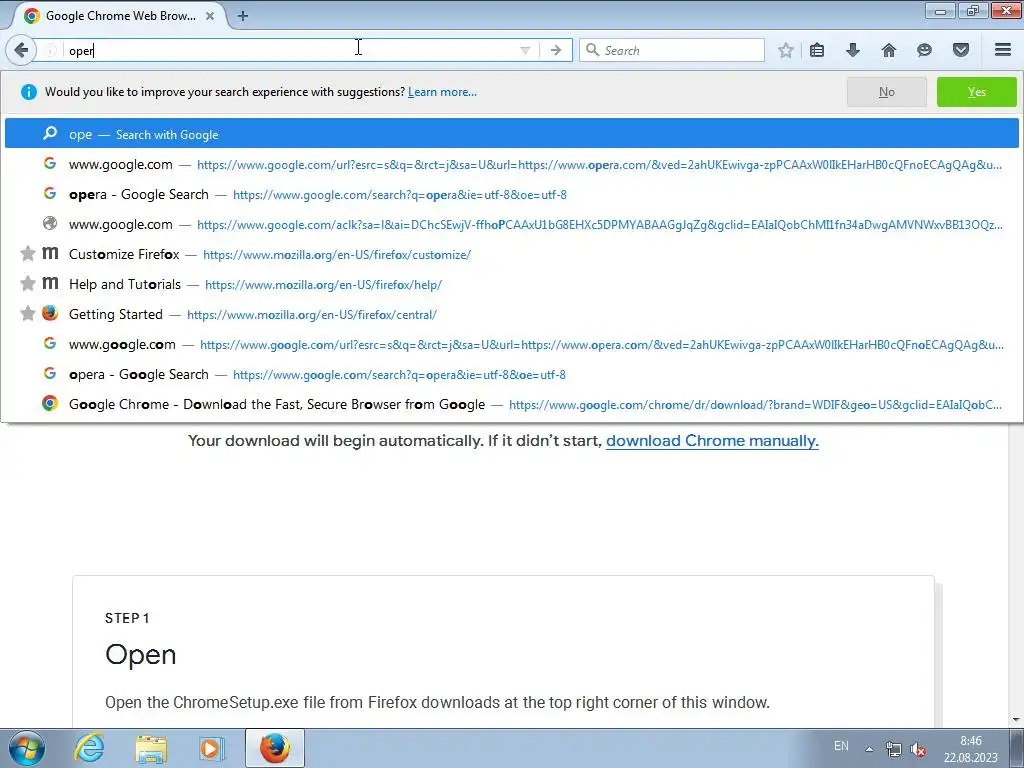The width and height of the screenshot is (1024, 768).
Task: Click the magnifier icon in the Search box
Action: click(592, 50)
